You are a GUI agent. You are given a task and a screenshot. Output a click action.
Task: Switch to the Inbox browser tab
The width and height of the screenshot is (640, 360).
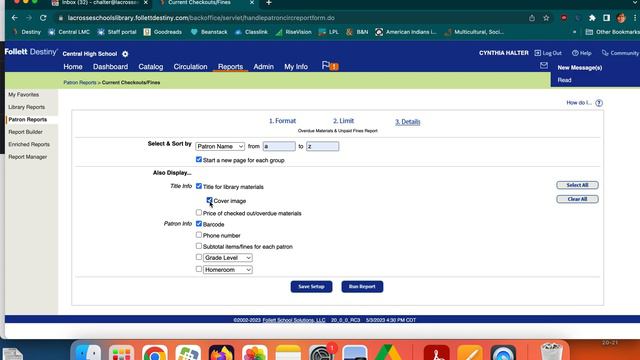coord(100,3)
